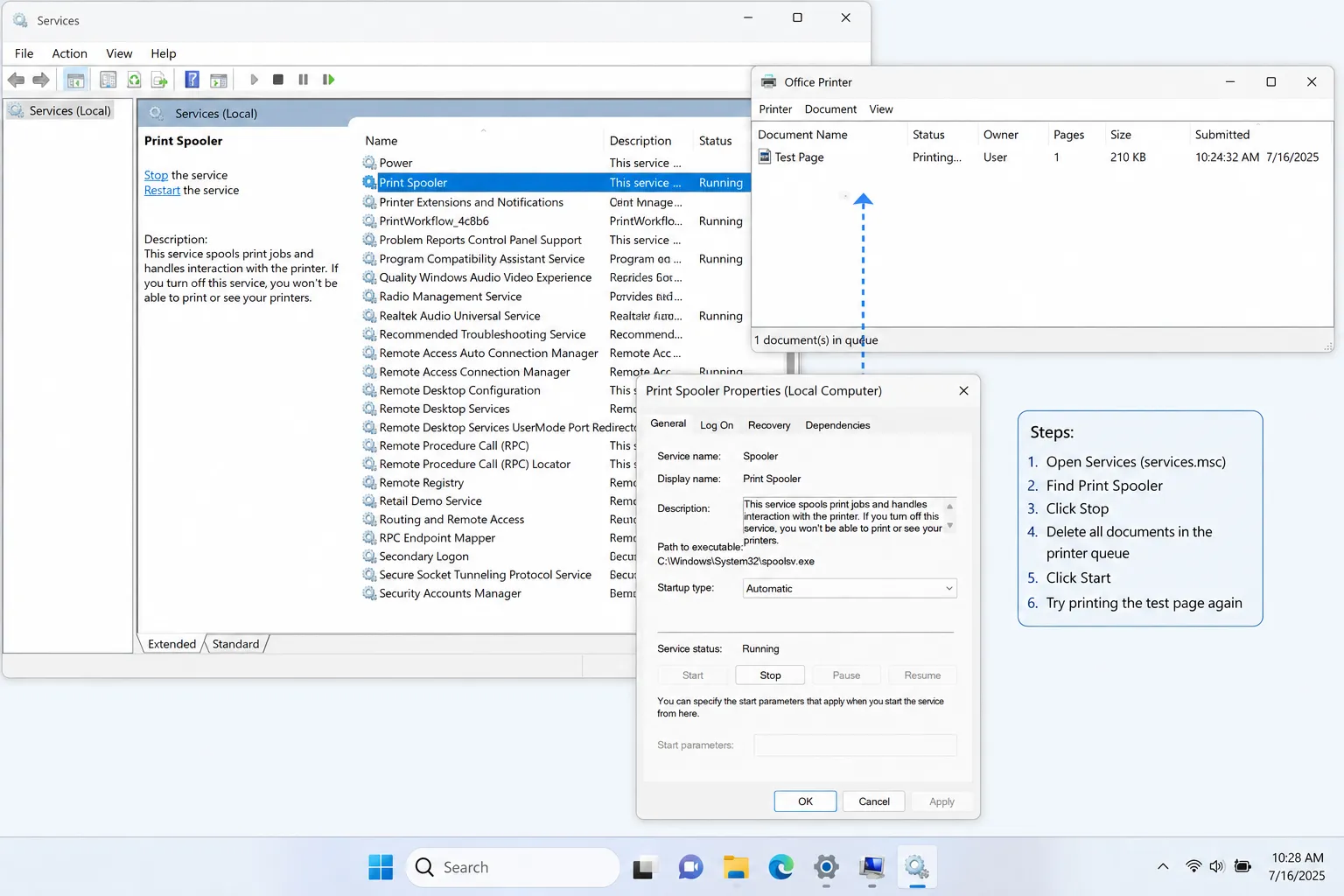
Task: Click the Forward arrow in Services toolbar
Action: (41, 80)
